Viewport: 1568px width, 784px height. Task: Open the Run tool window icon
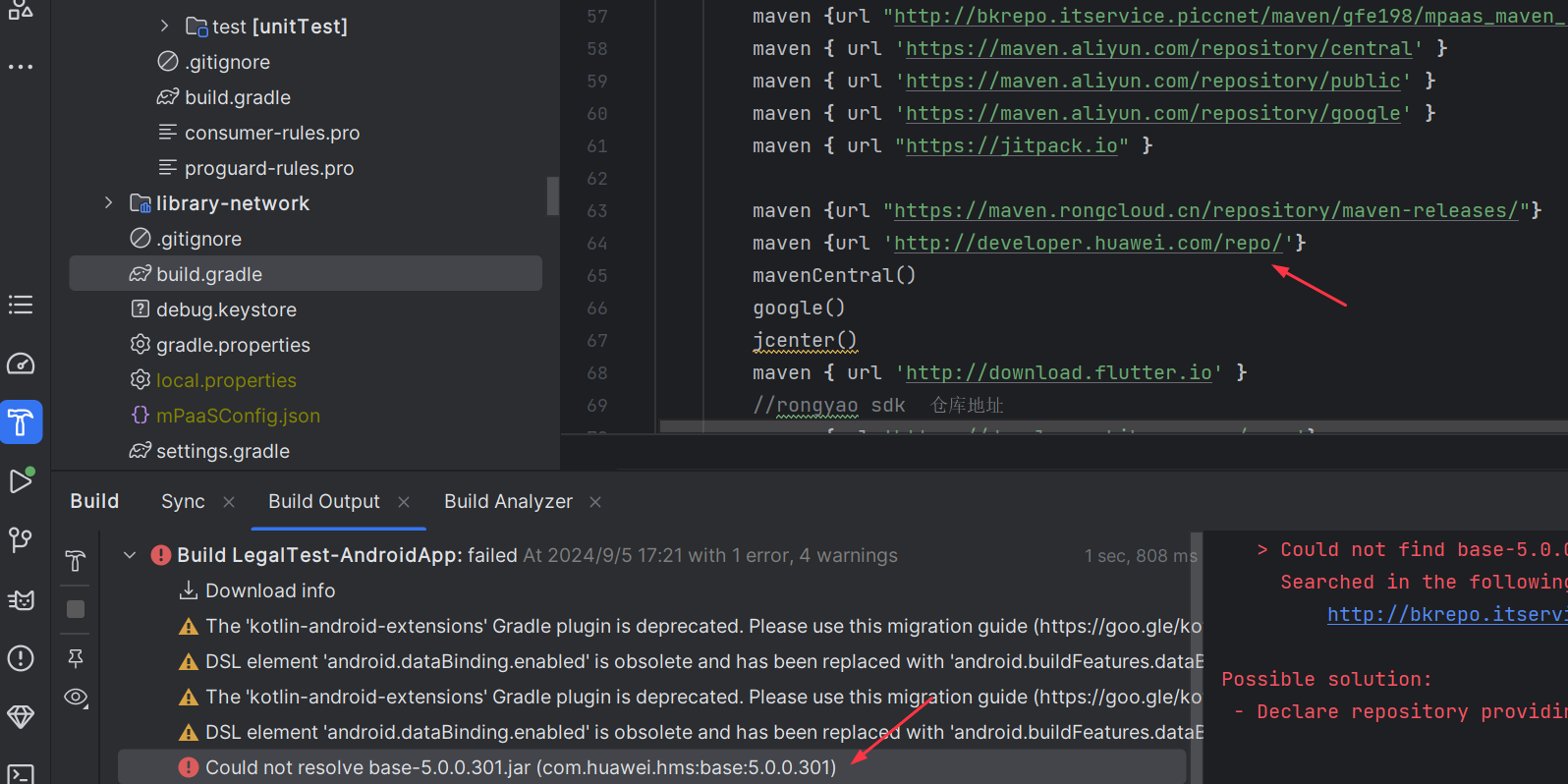coord(21,480)
